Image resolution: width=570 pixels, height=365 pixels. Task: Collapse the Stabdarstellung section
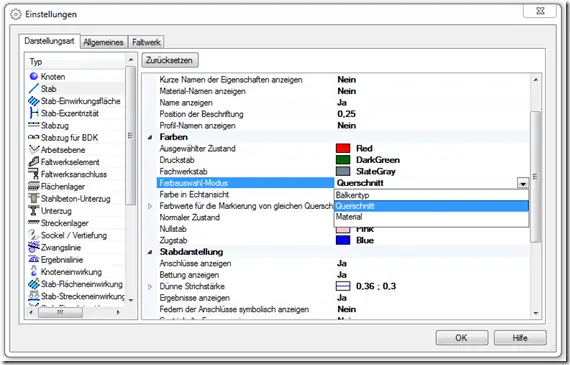click(x=150, y=252)
